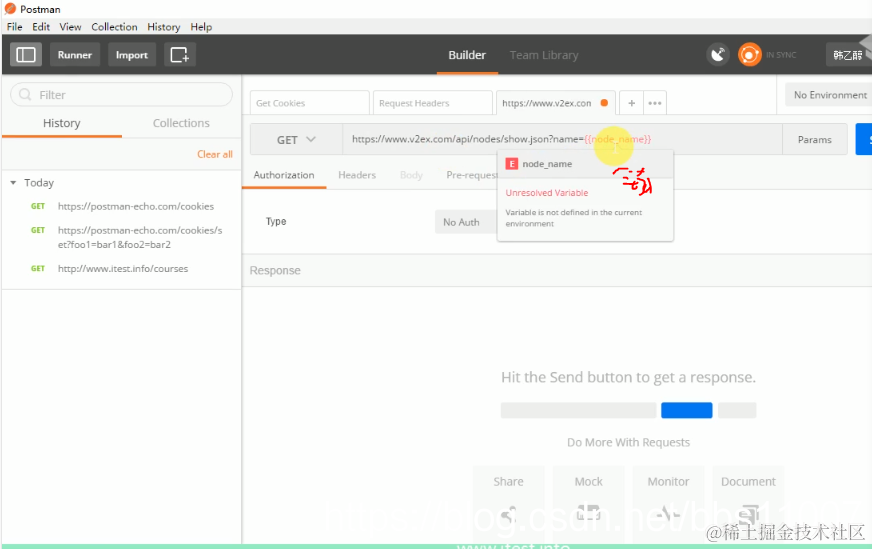Click the Params button
The height and width of the screenshot is (549, 872).
(814, 140)
